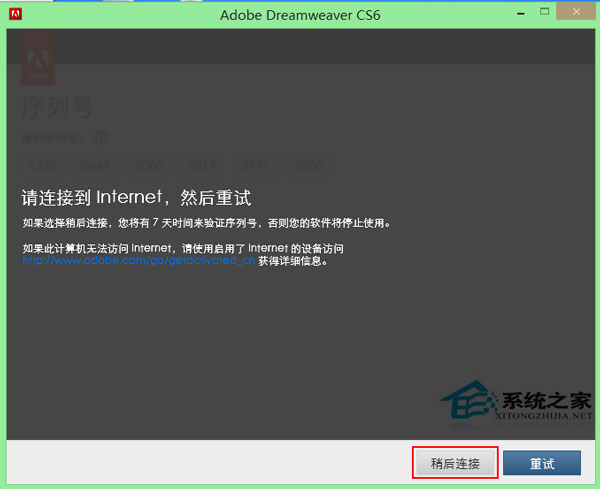Click the info icon beside 提供序列号

(x=100, y=137)
